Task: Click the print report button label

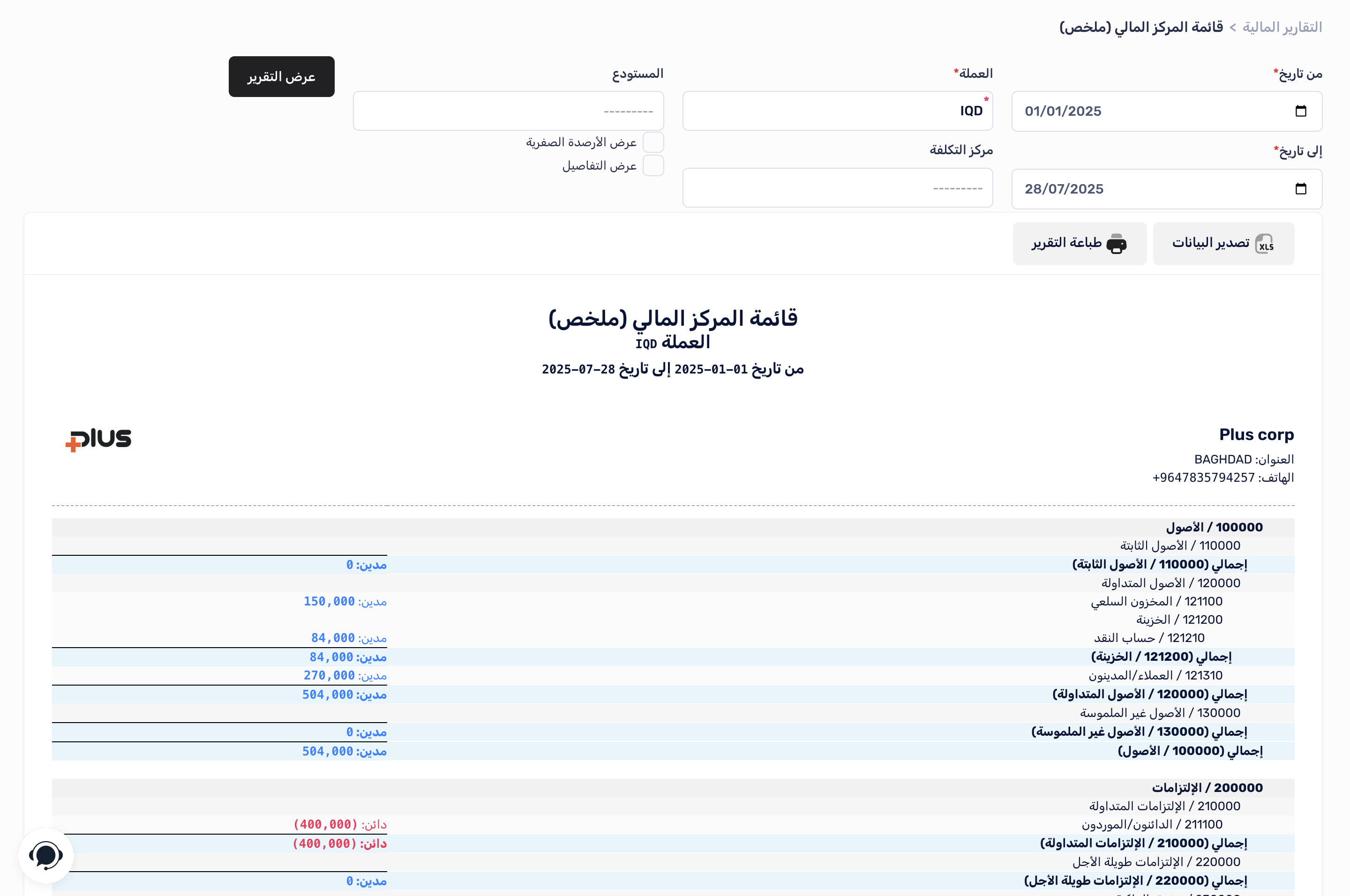Action: coord(1066,243)
